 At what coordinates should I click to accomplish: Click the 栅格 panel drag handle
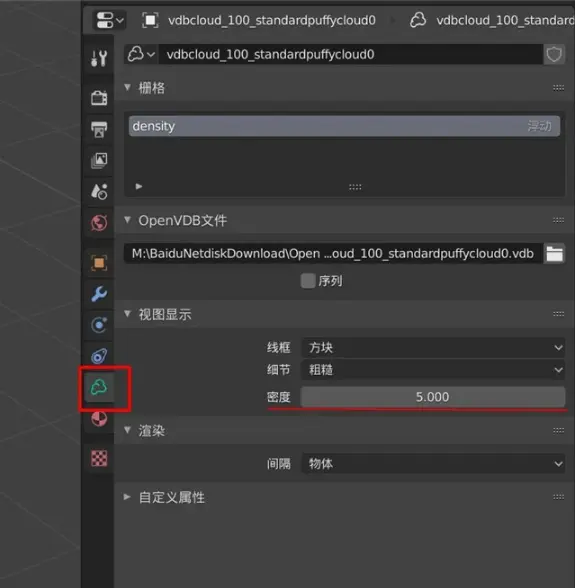pos(558,88)
